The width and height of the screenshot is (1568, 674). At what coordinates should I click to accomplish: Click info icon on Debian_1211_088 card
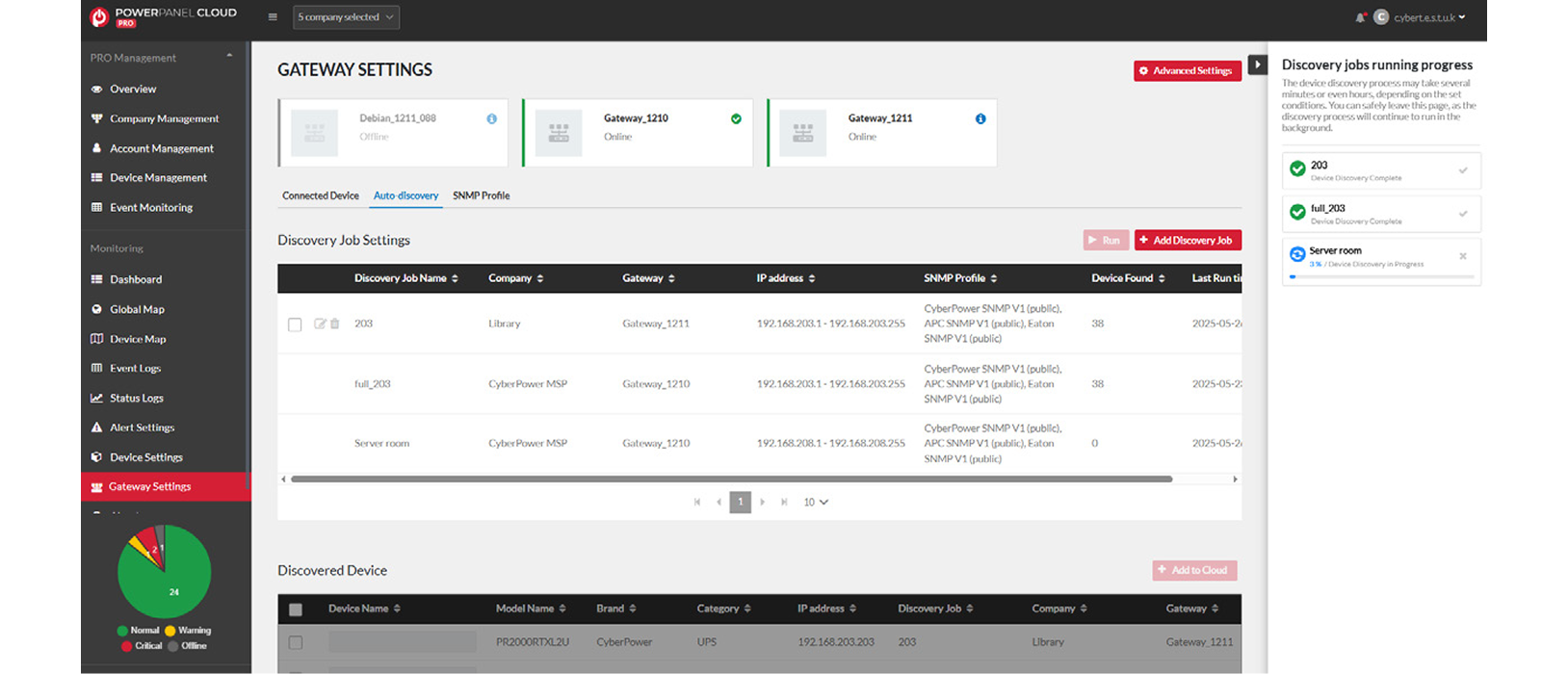[x=491, y=118]
